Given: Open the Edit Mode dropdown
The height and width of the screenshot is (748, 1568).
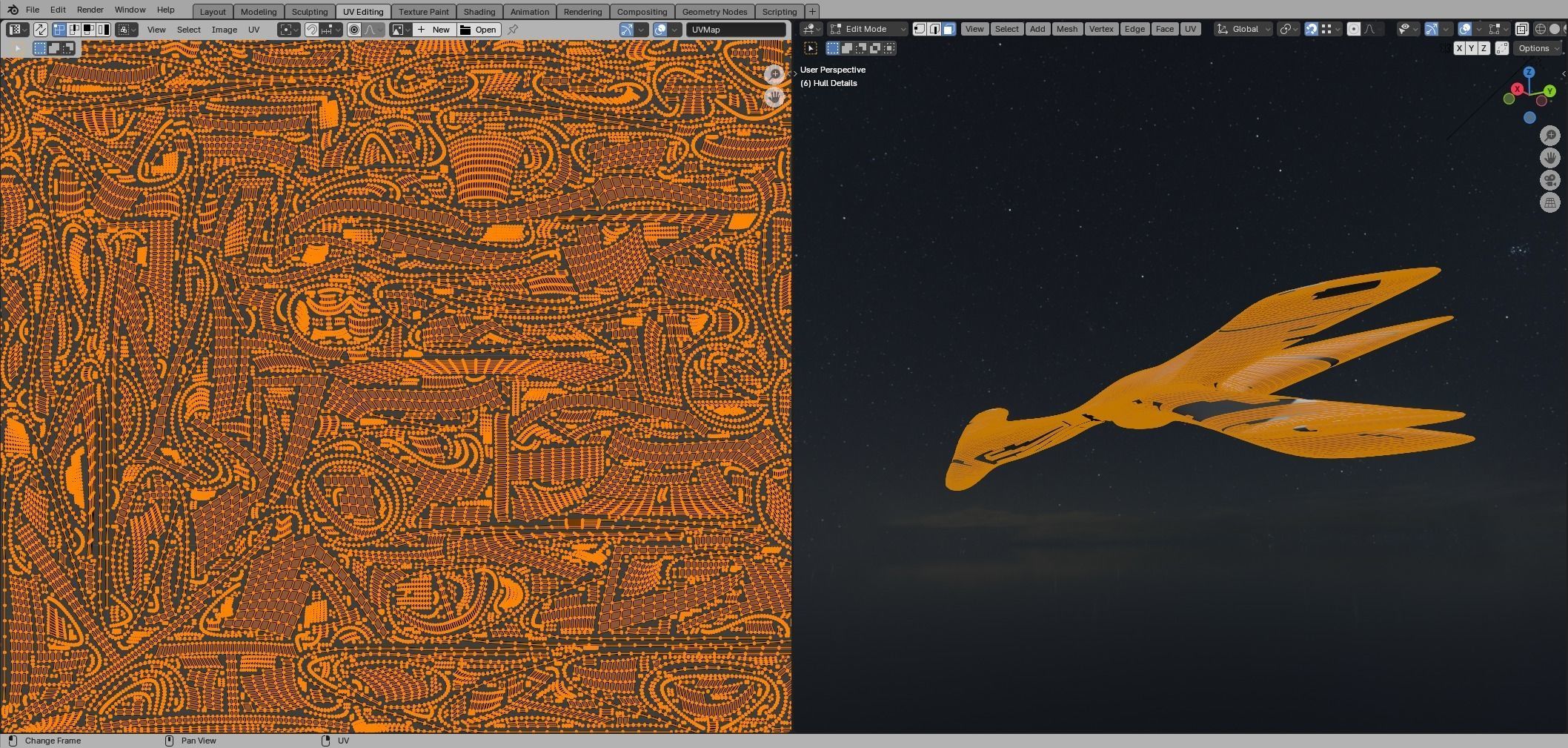Looking at the screenshot, I should click(867, 29).
